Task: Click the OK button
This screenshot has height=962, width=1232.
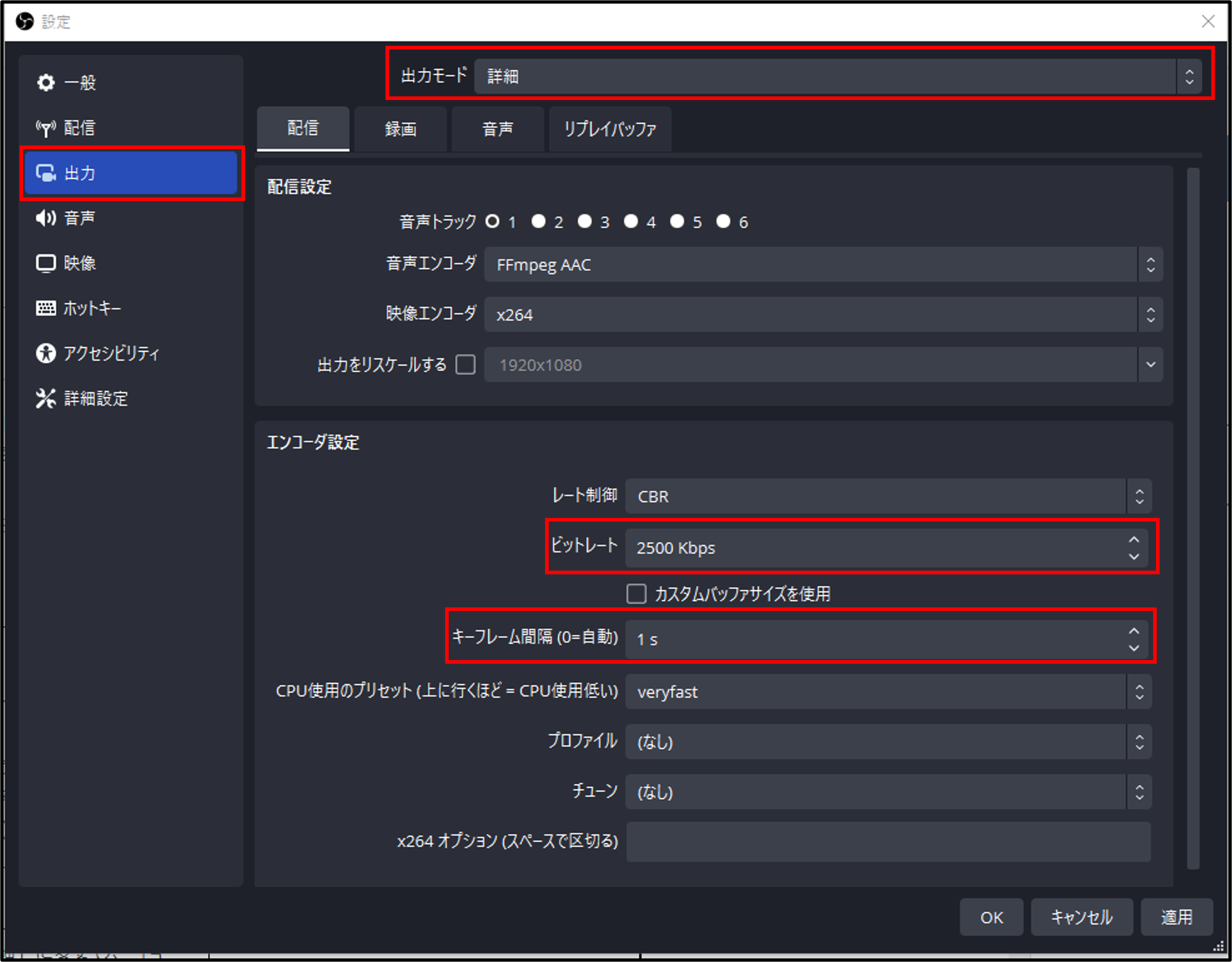Action: 991,917
